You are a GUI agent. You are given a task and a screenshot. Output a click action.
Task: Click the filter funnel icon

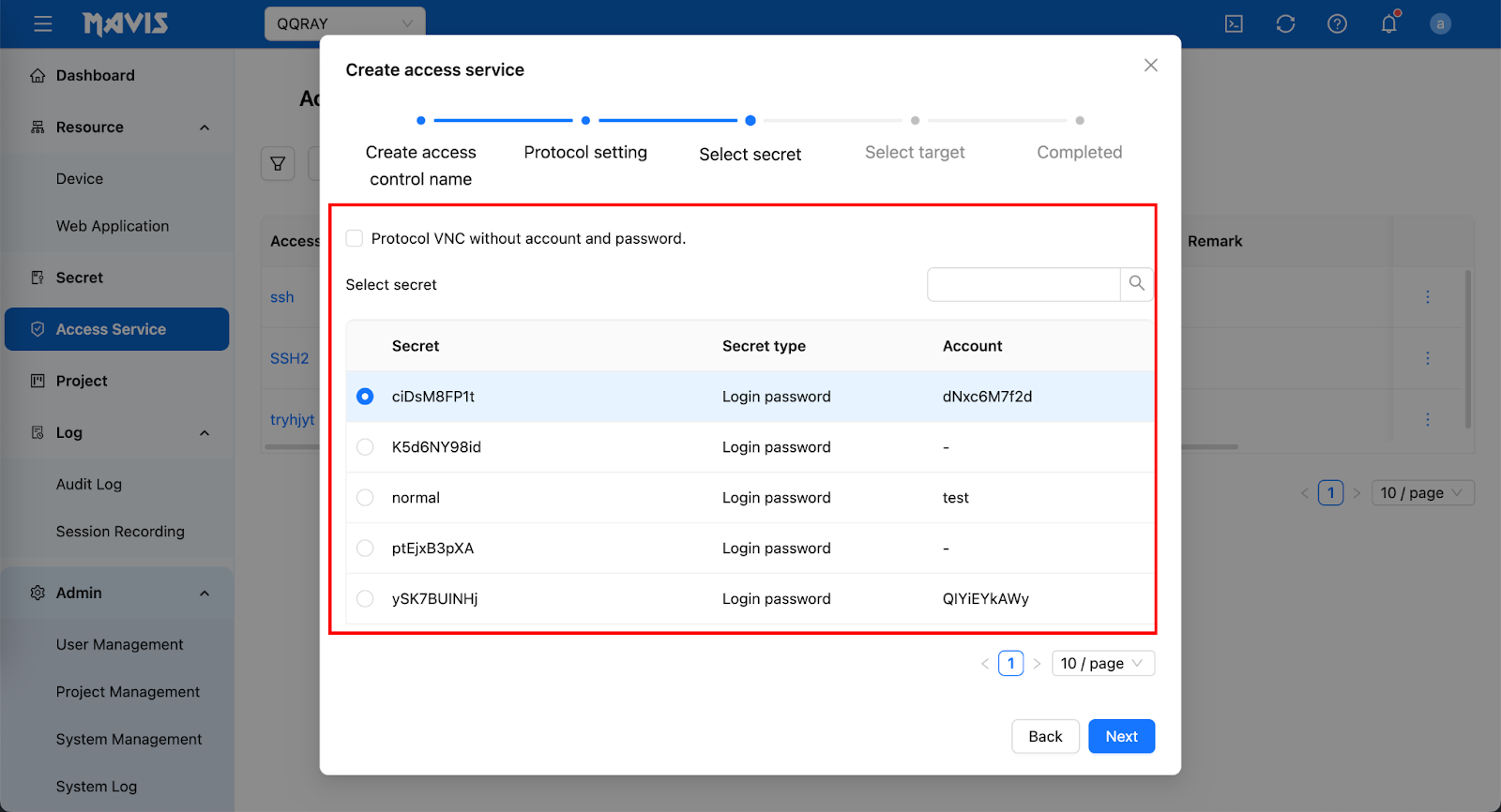[x=278, y=164]
